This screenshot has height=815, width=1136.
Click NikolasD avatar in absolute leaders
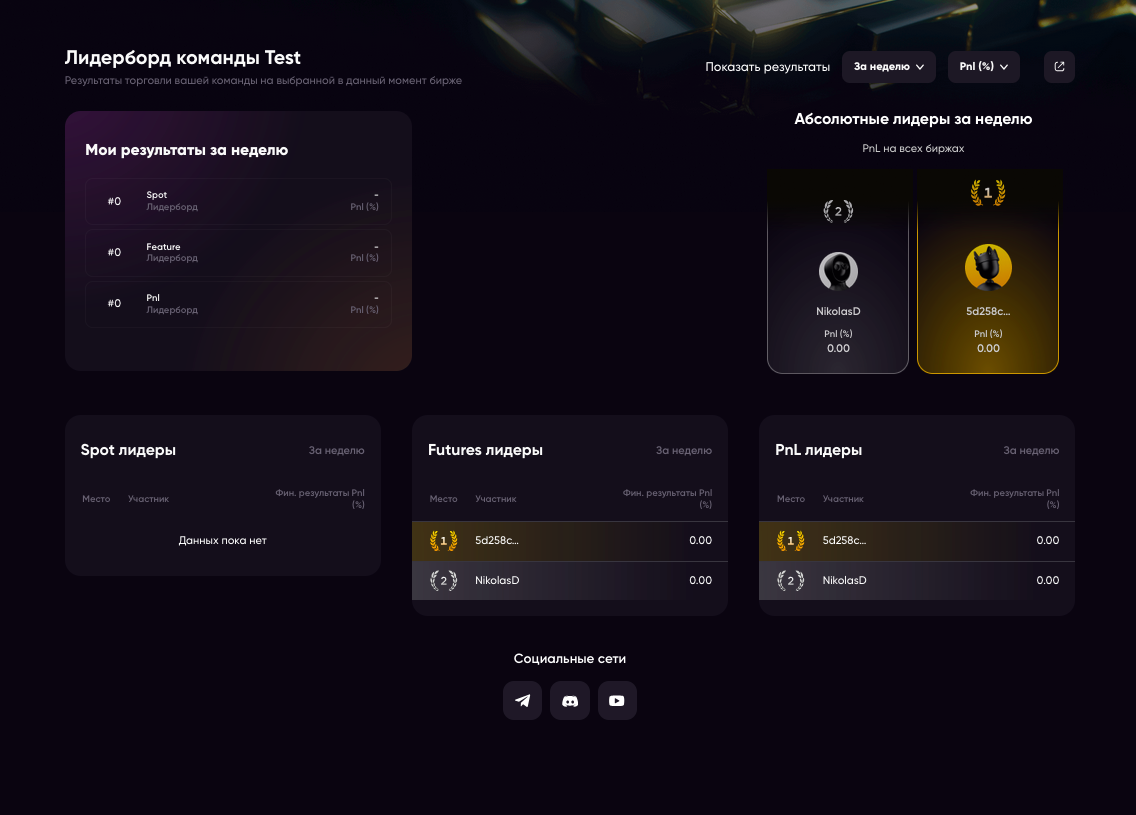pos(838,271)
